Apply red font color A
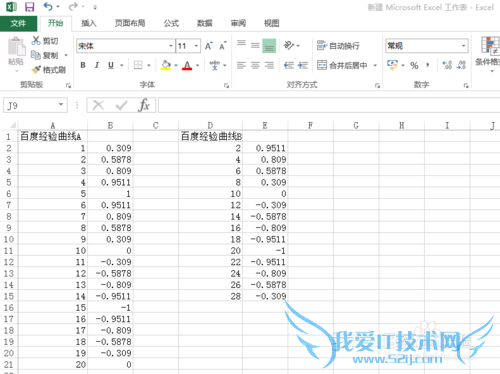The height and width of the screenshot is (374, 500). (187, 65)
